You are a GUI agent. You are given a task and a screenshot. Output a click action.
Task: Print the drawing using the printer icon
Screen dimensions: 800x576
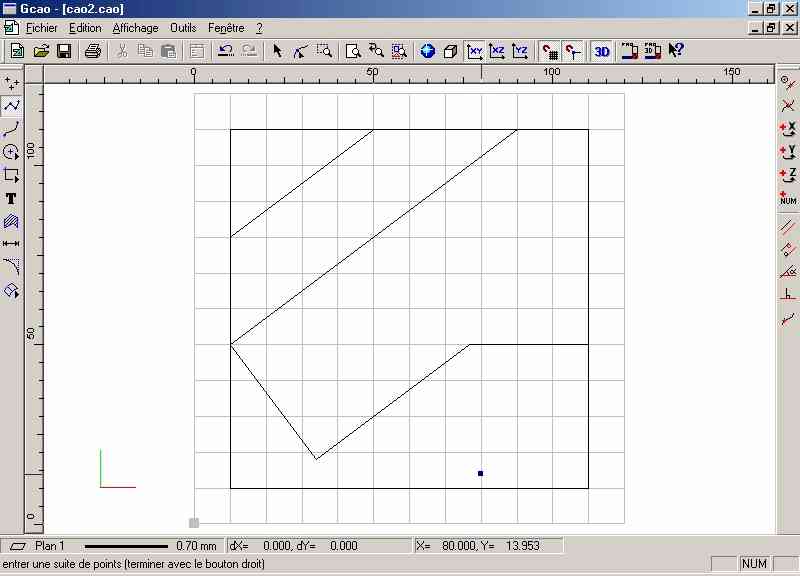click(x=92, y=51)
